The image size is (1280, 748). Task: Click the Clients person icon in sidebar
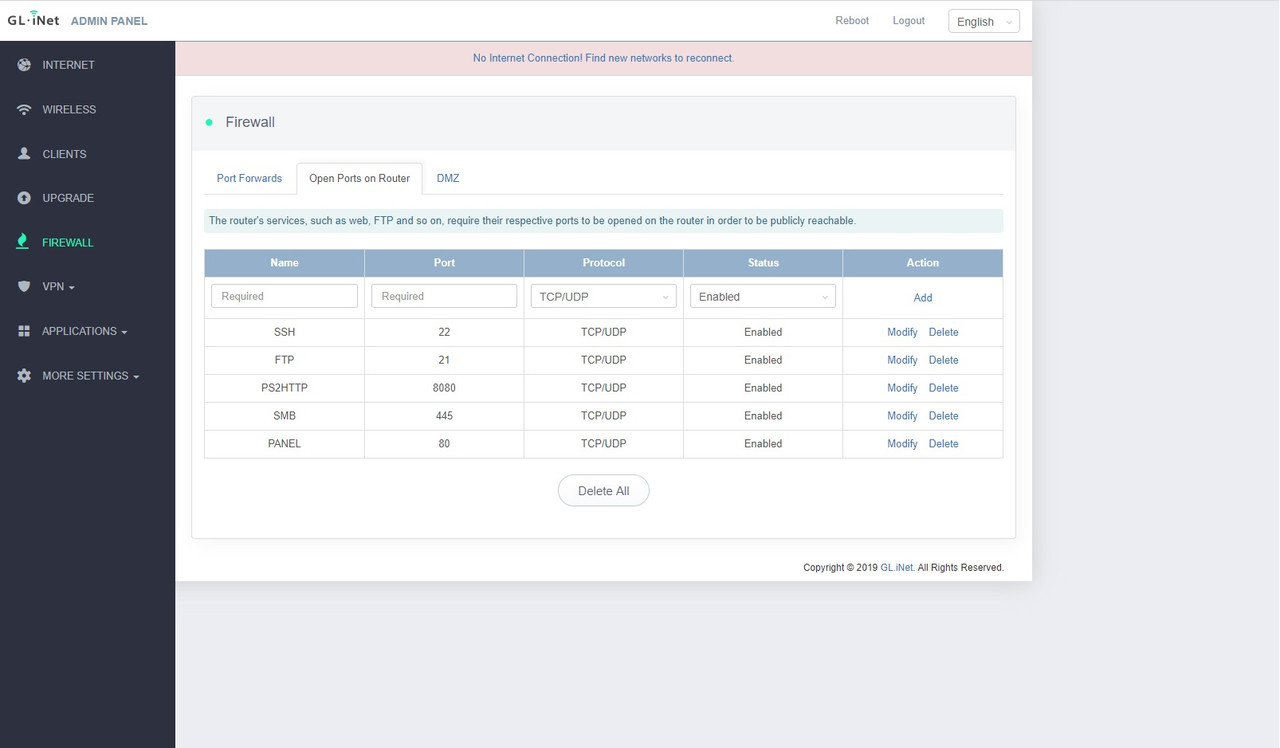24,154
